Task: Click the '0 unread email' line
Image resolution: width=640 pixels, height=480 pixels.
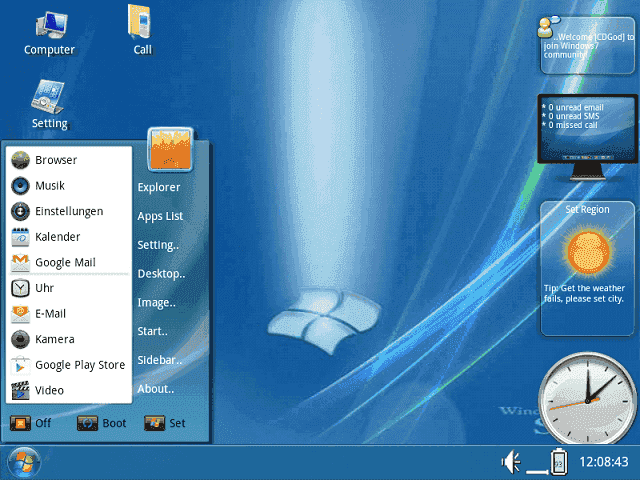Action: (573, 107)
